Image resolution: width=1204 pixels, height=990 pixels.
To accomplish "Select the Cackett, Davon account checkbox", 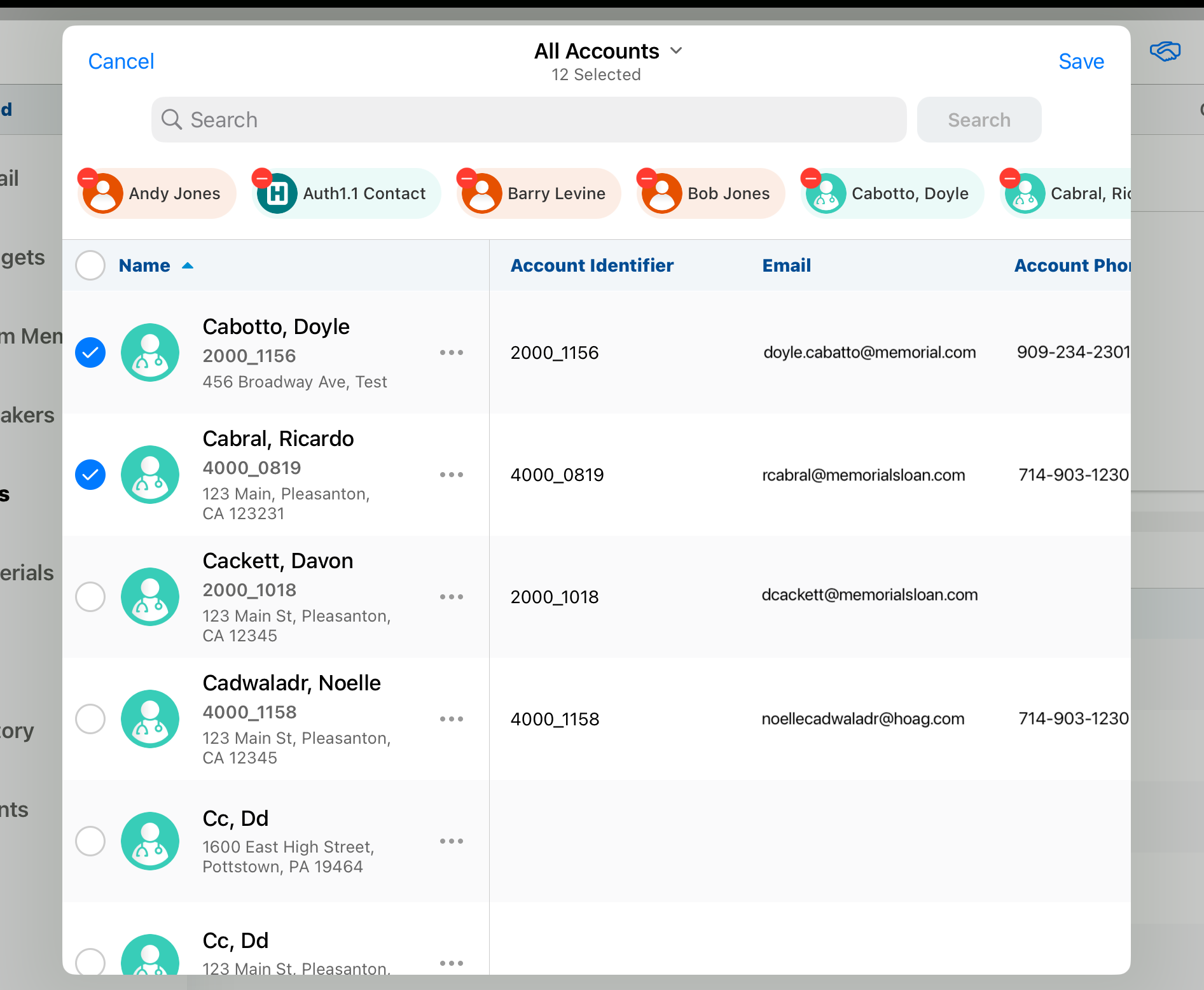I will (90, 597).
